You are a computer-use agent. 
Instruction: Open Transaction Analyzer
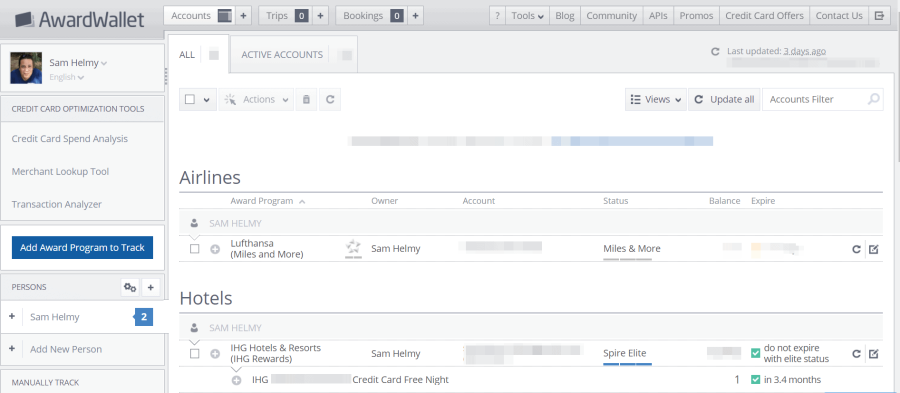57,204
